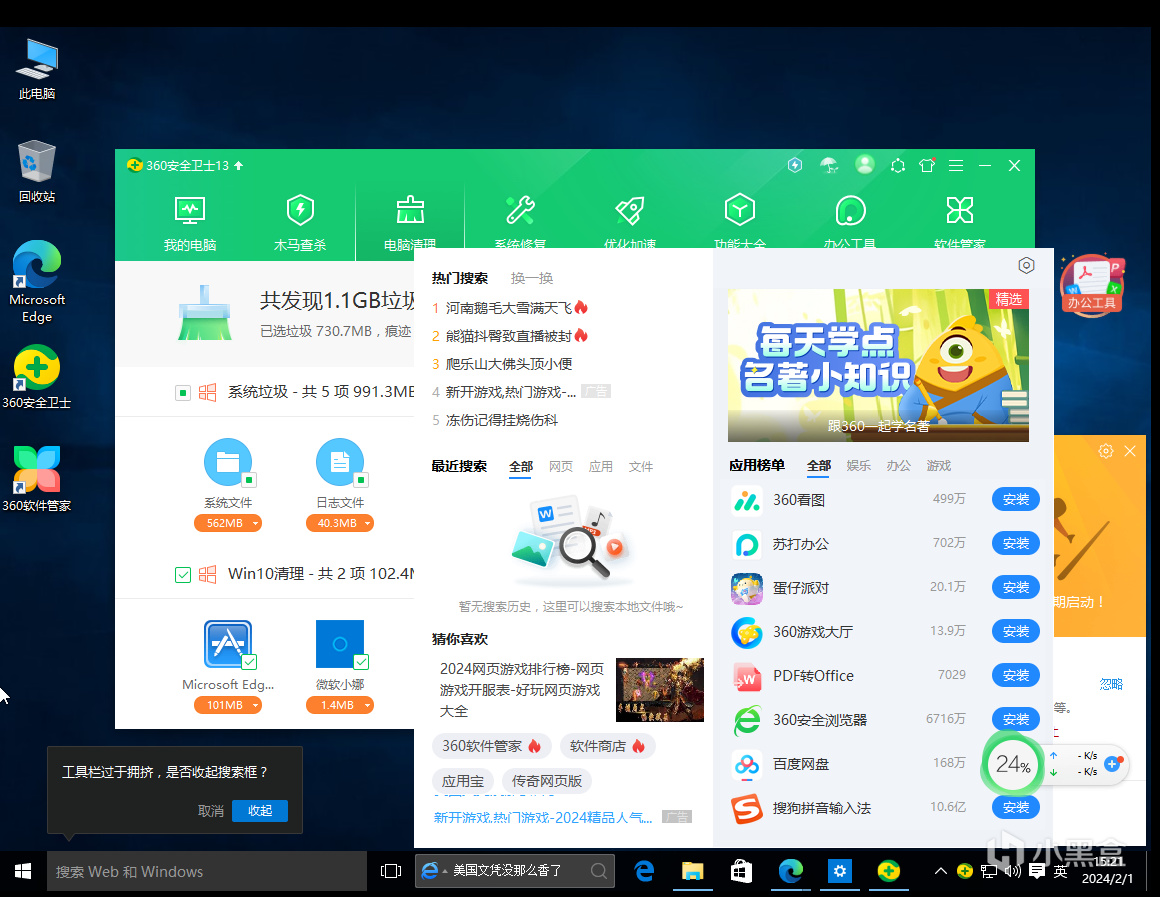This screenshot has height=897, width=1160.
Task: Open 木马查杀 virus scan
Action: click(x=300, y=223)
